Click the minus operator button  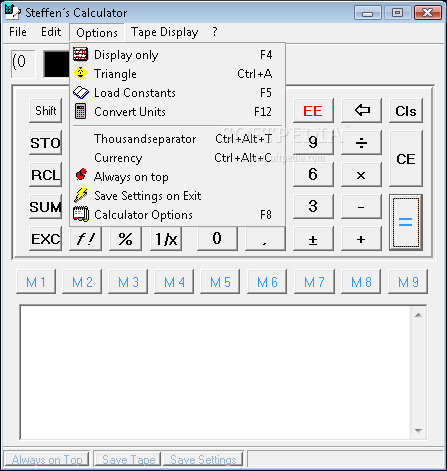(x=361, y=207)
